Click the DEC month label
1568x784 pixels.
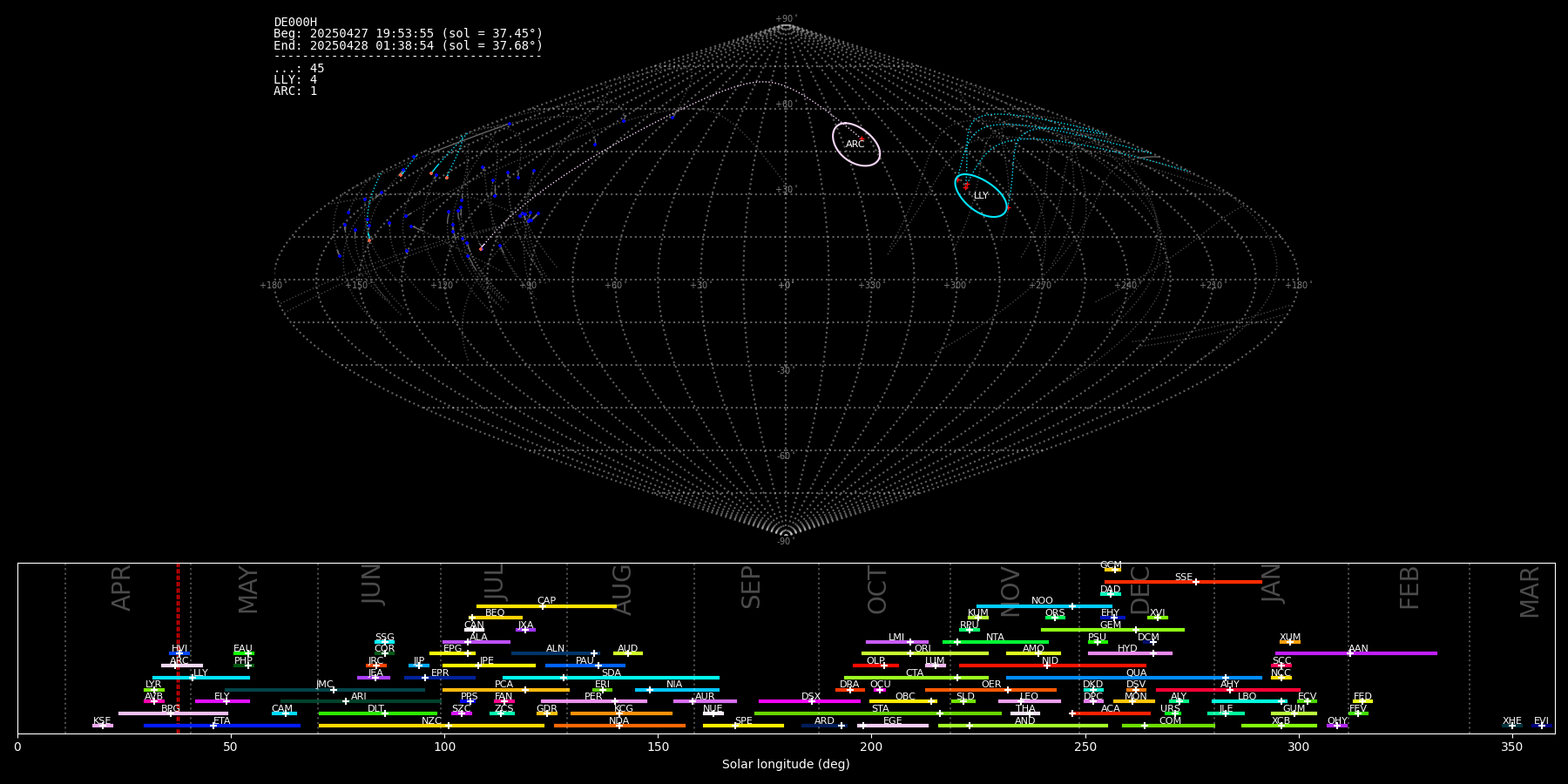(x=1141, y=591)
